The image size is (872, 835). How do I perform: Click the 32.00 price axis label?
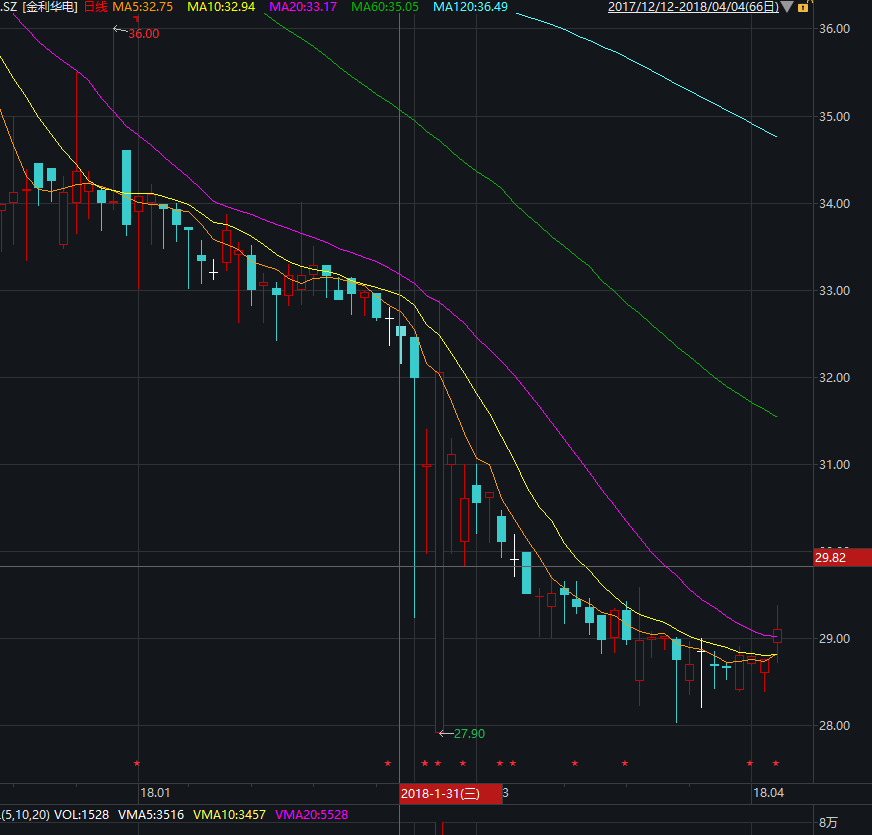834,378
